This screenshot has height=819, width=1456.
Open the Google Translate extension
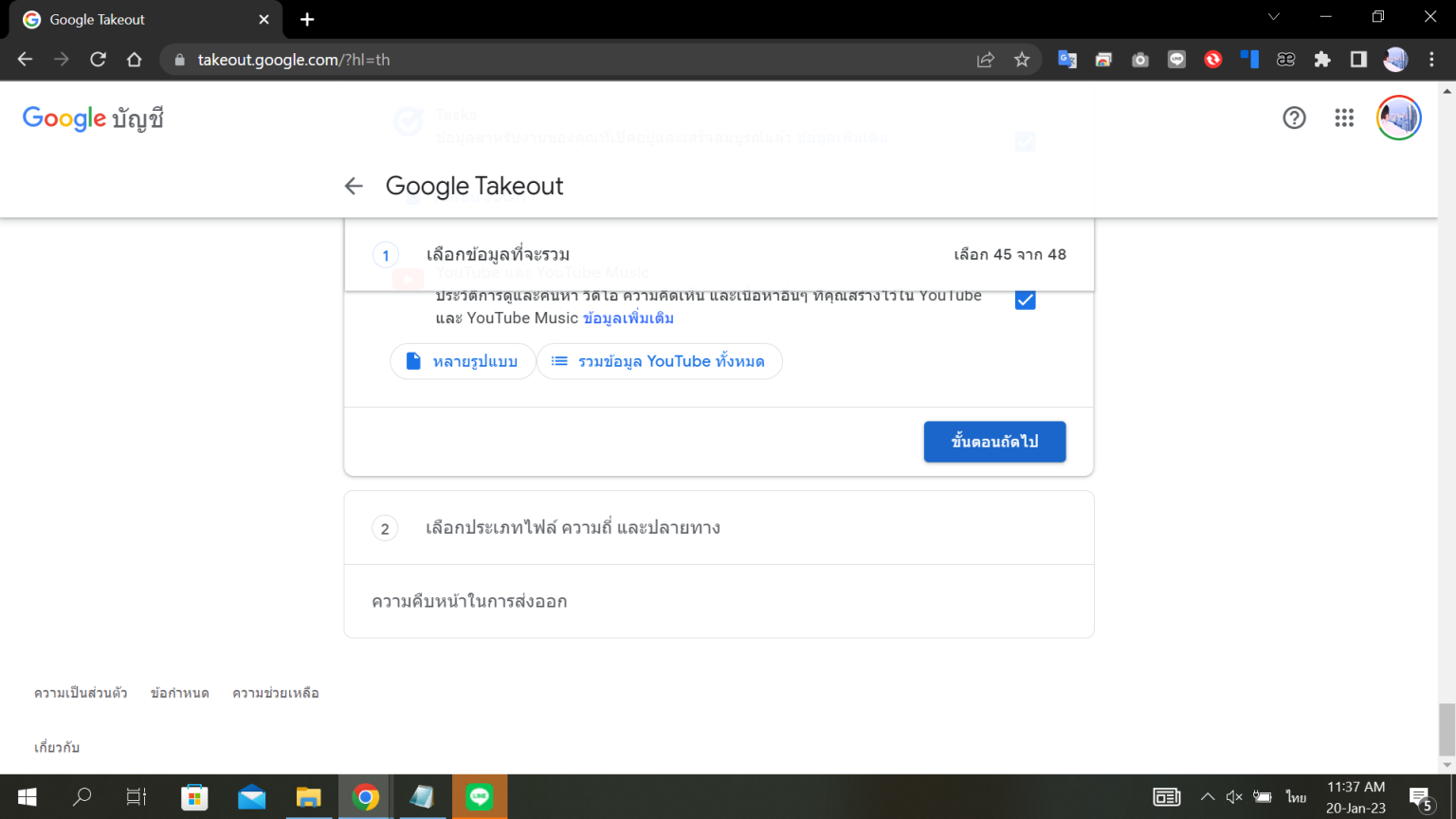click(x=1066, y=59)
